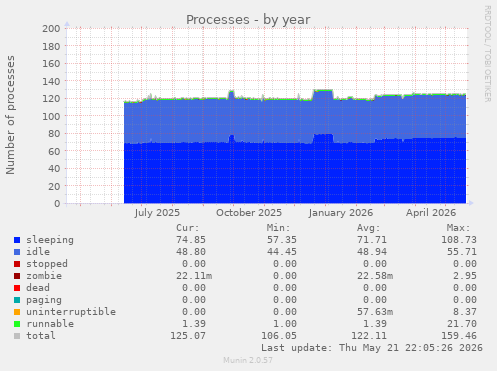Click the 'Munin 2.0.57' version text
Viewport: 497px width, 371px height.
click(x=248, y=360)
